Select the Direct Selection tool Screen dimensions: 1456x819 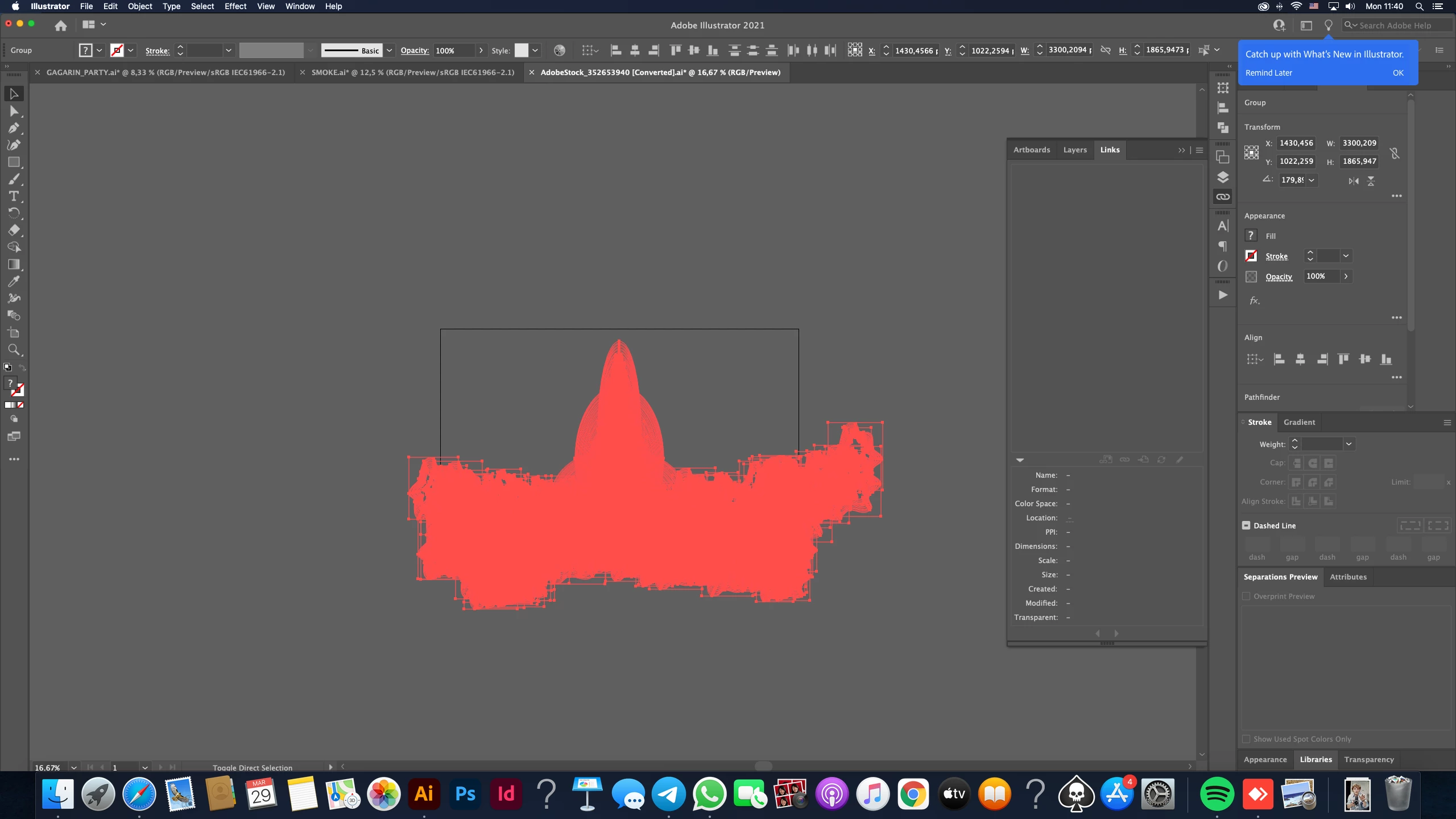pyautogui.click(x=14, y=111)
